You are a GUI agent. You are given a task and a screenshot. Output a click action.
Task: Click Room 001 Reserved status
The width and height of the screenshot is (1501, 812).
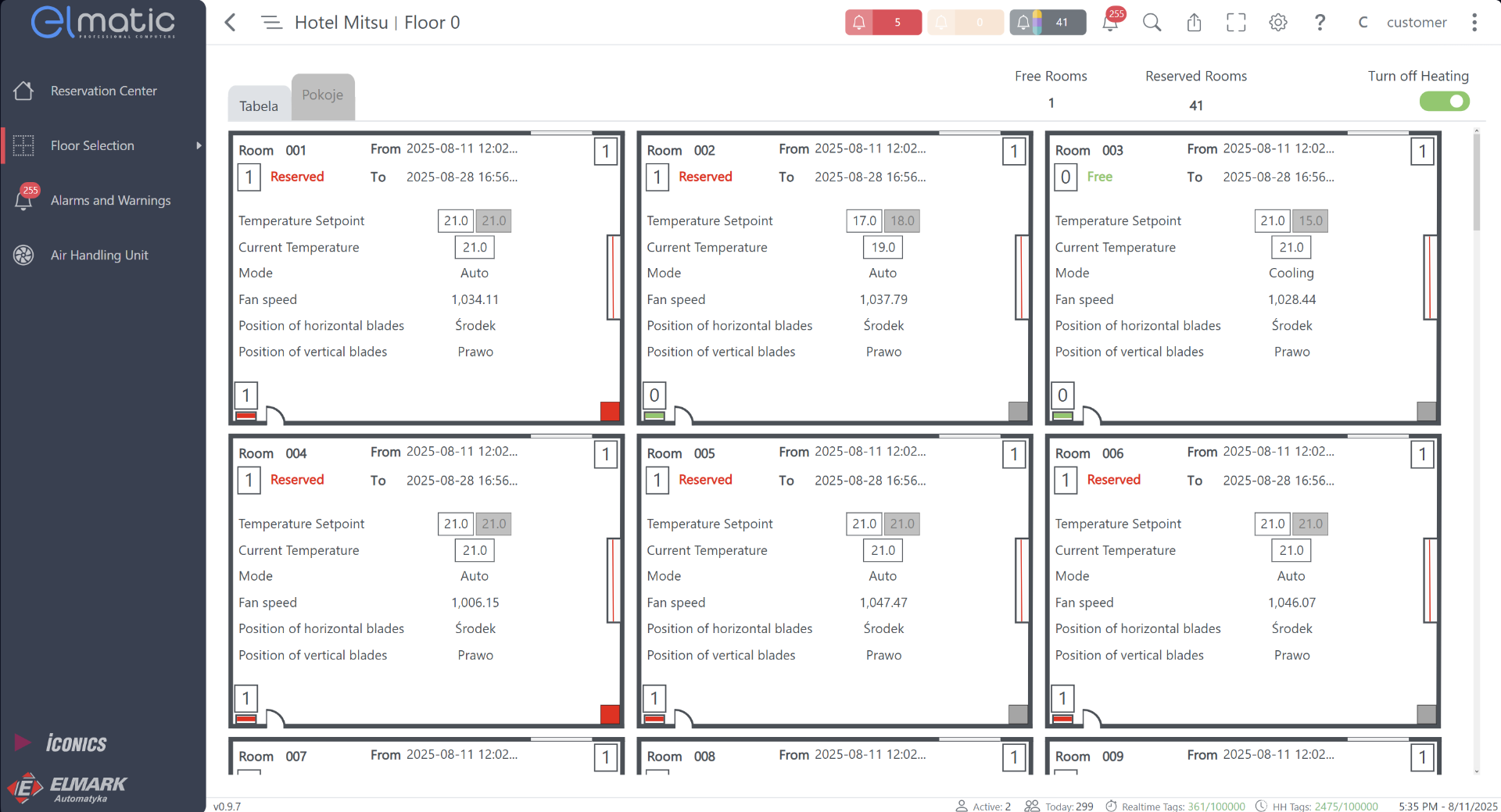(x=297, y=177)
